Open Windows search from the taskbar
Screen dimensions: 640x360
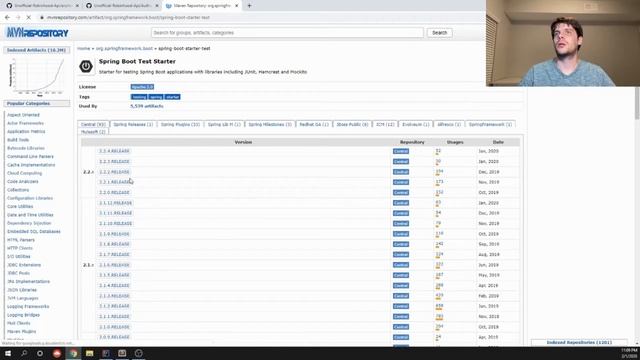coord(24,353)
